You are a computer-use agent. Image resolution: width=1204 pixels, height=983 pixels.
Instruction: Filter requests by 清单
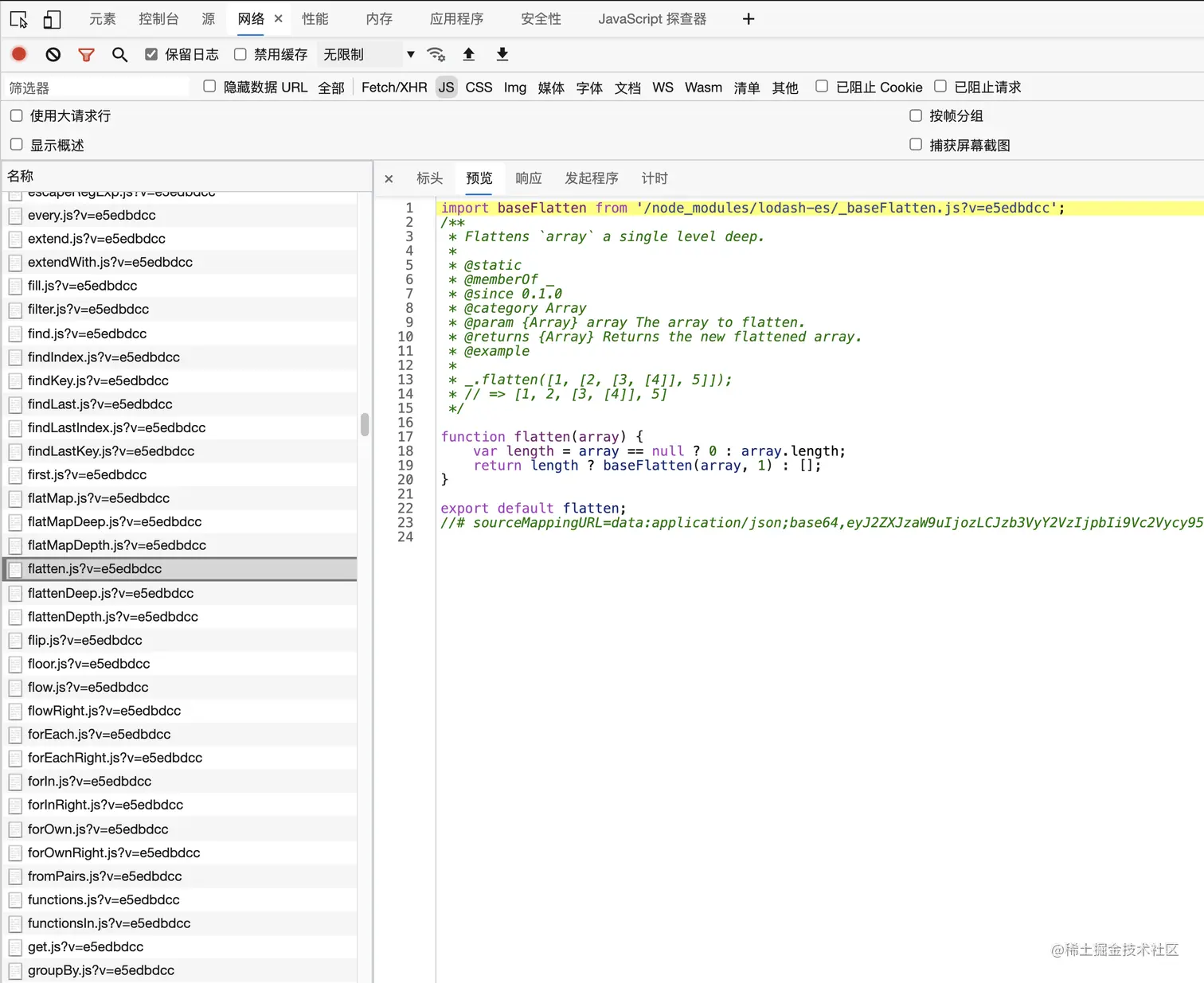click(747, 88)
